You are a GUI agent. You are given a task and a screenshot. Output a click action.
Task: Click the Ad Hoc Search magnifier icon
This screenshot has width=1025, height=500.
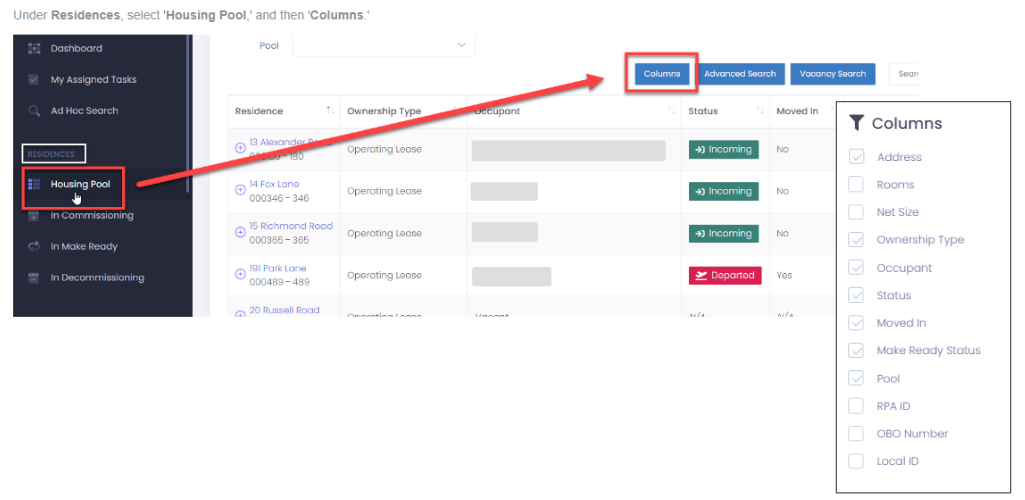pyautogui.click(x=34, y=111)
